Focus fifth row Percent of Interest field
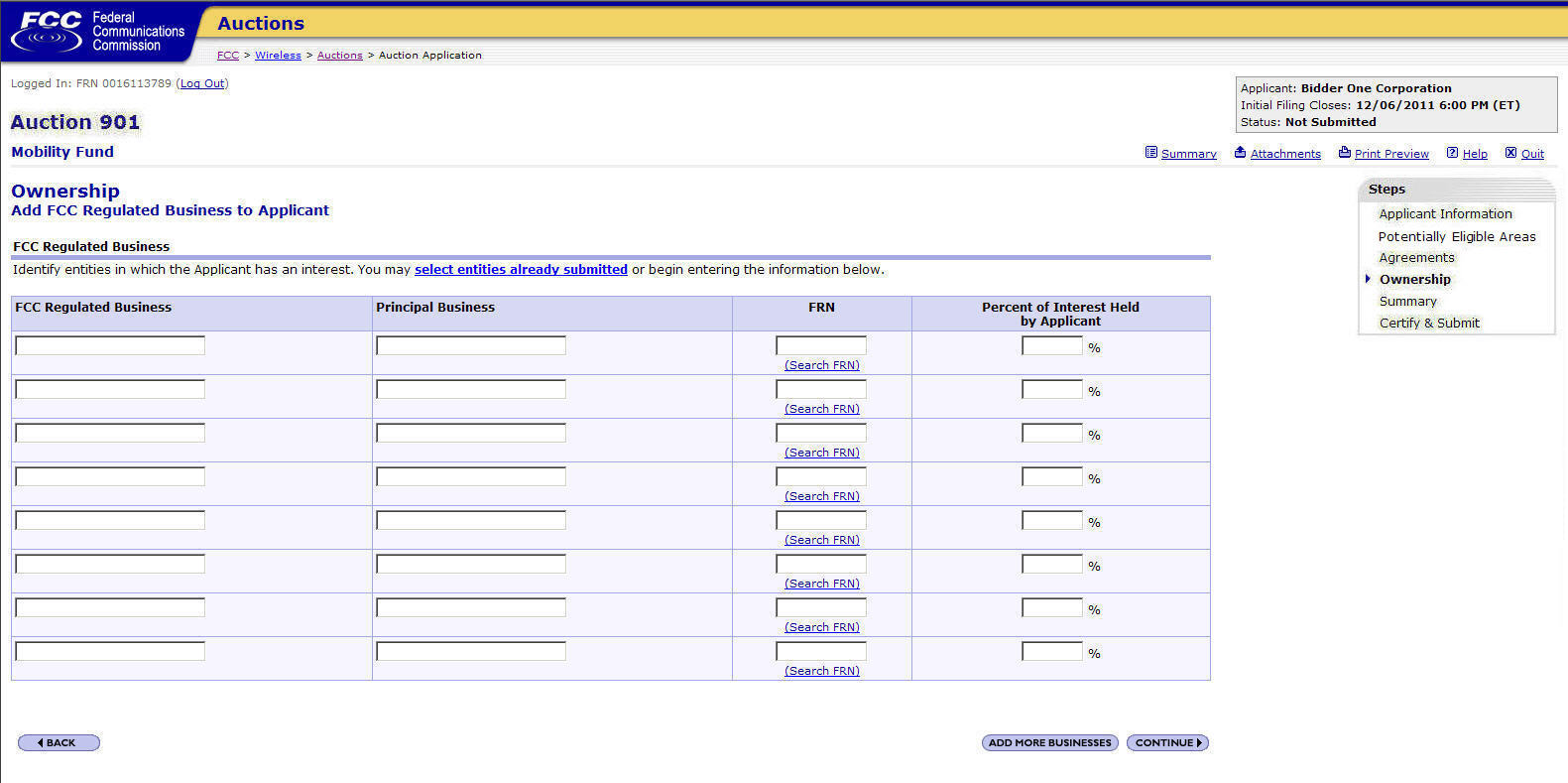 click(x=1052, y=520)
